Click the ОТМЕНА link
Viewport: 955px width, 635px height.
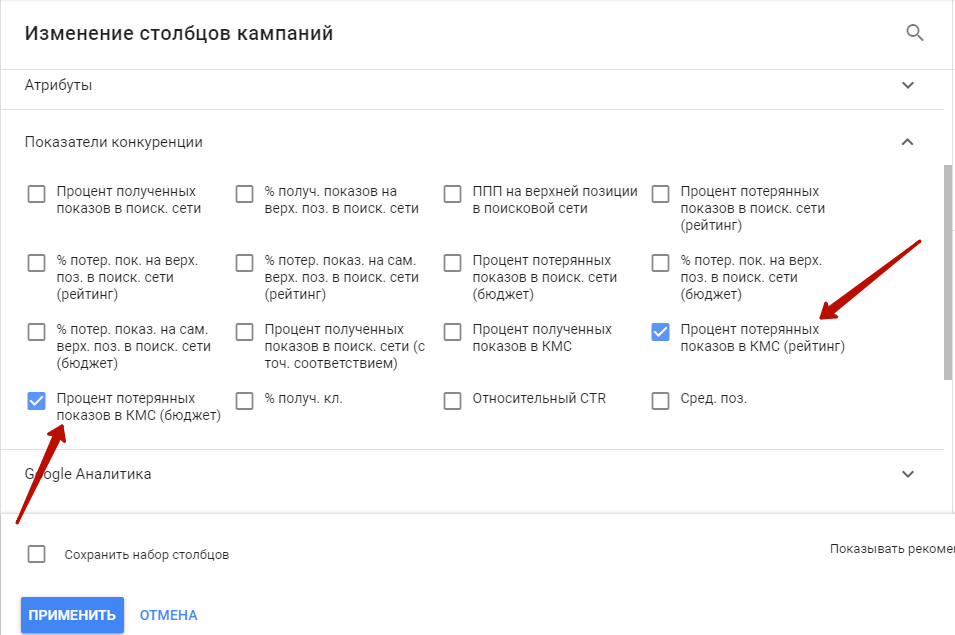168,615
